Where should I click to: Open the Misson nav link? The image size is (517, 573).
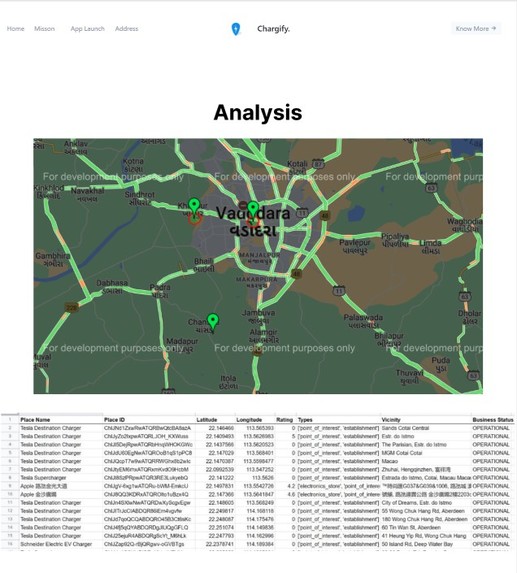coord(45,29)
